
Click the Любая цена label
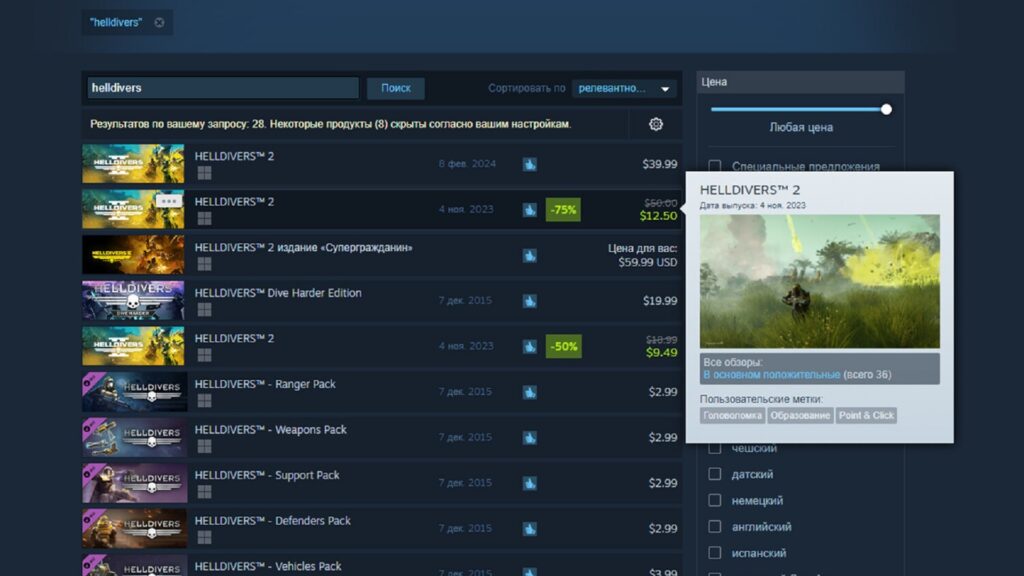[x=801, y=127]
